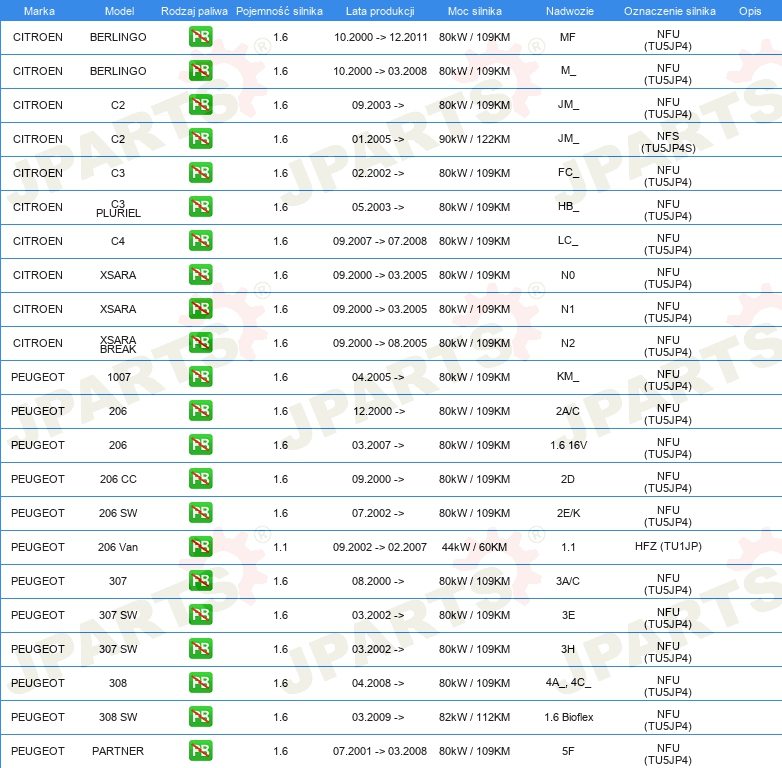The image size is (782, 768).
Task: Click the body code 4A_, 4C_
Action: [x=568, y=682]
